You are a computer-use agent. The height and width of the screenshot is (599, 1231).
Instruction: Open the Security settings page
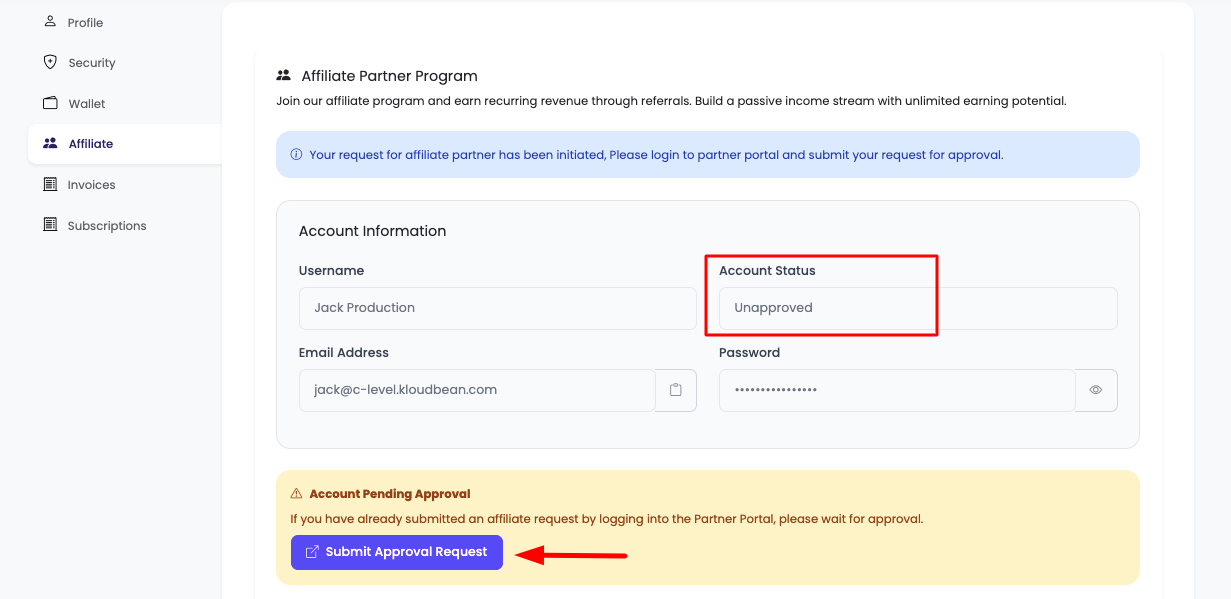point(91,61)
